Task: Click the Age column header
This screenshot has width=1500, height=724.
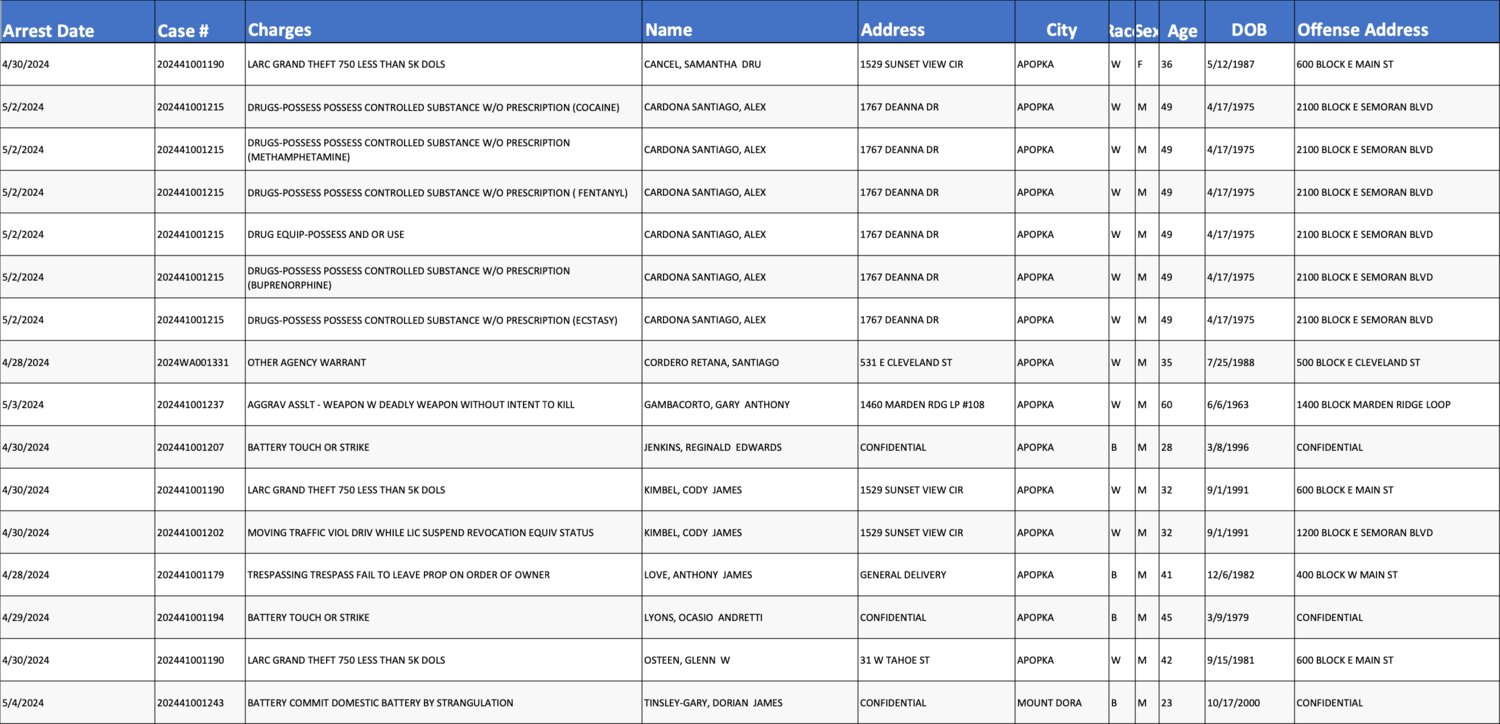Action: 1181,22
